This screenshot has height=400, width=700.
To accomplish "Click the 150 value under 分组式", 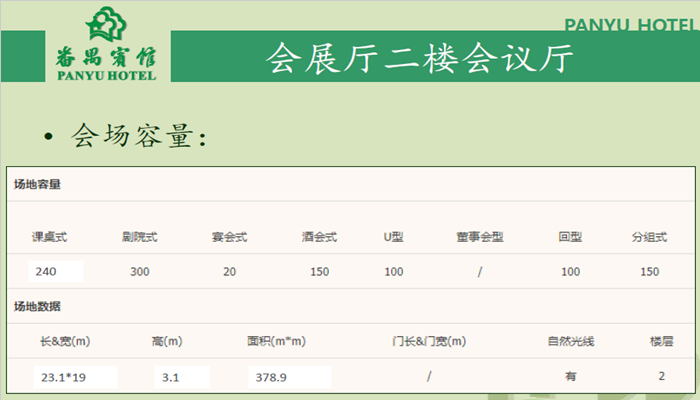I will coord(650,272).
